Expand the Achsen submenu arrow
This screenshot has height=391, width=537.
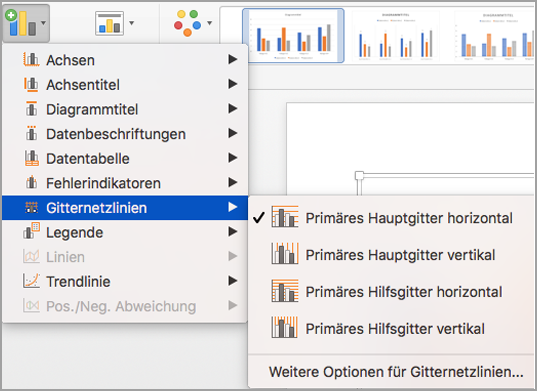(x=233, y=59)
